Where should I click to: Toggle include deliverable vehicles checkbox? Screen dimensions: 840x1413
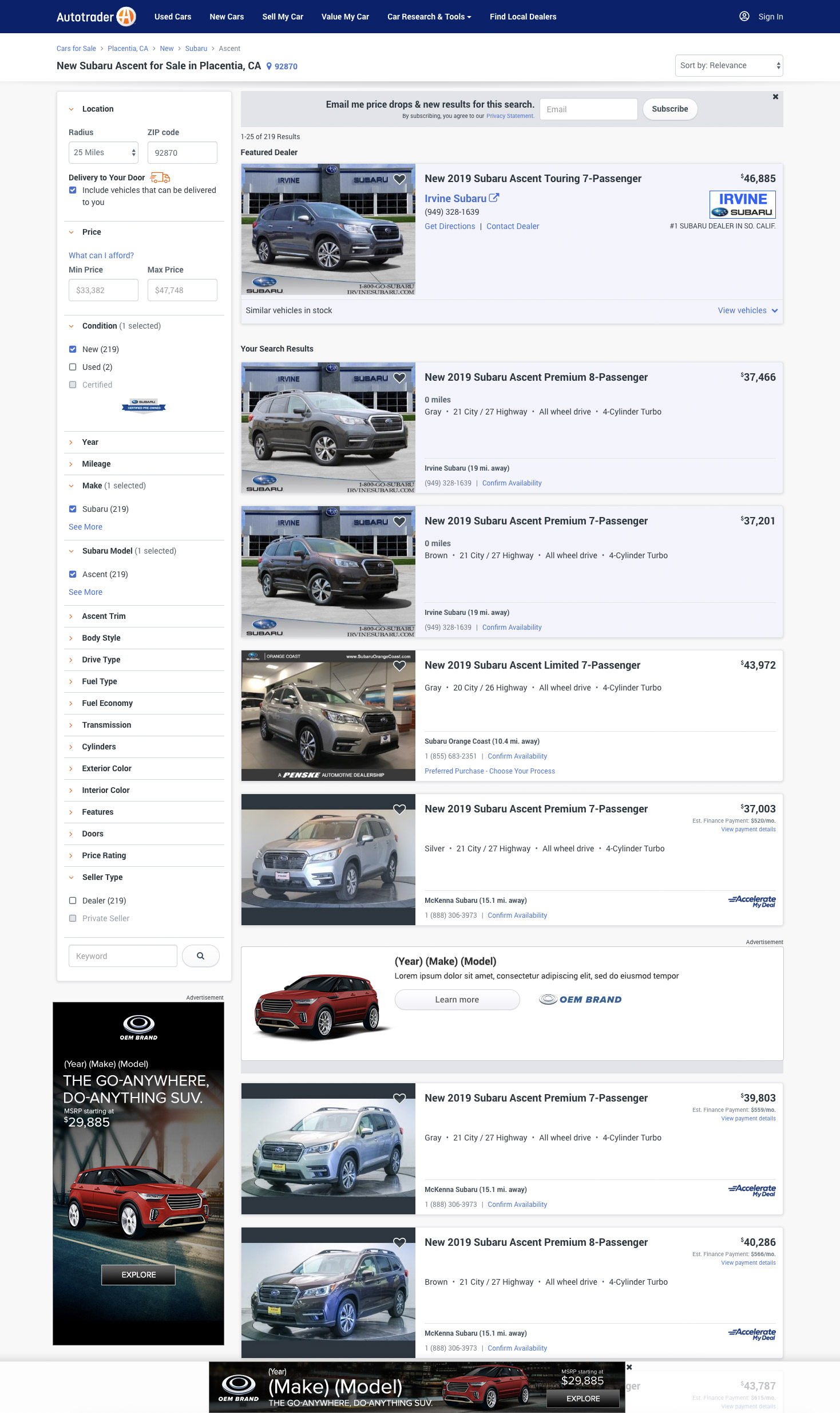[73, 190]
